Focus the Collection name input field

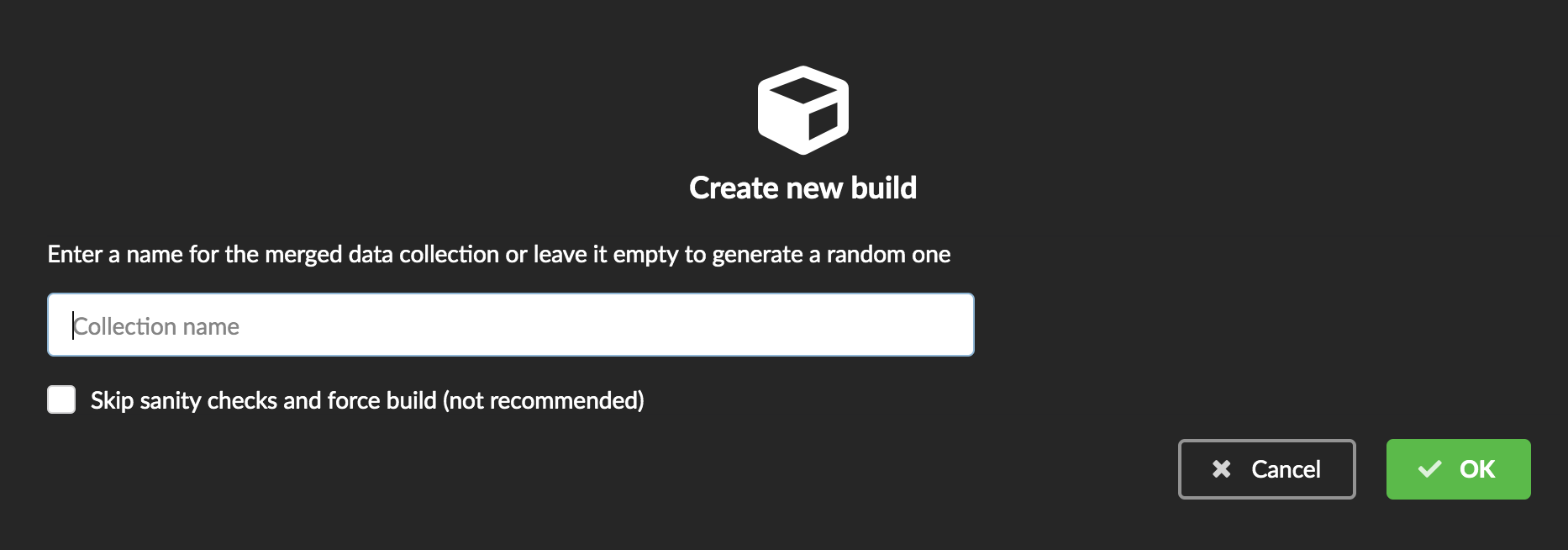coord(511,325)
